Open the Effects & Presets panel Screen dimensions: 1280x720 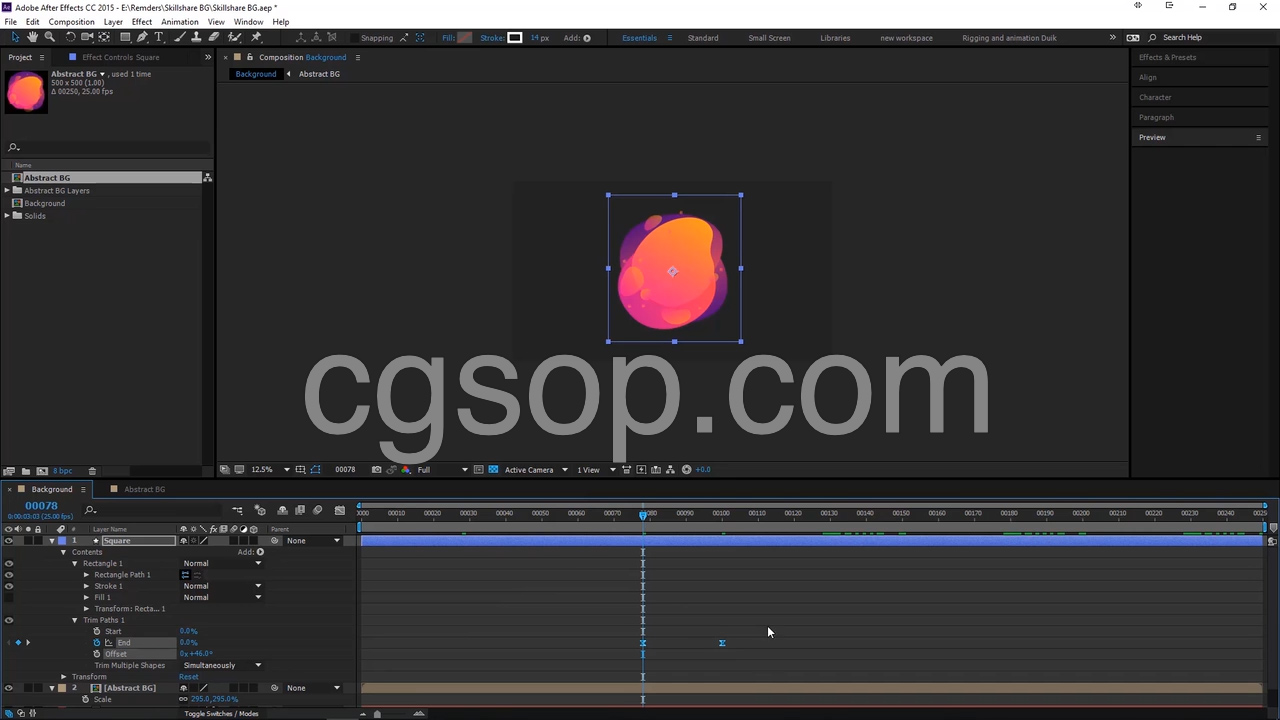pos(1167,57)
